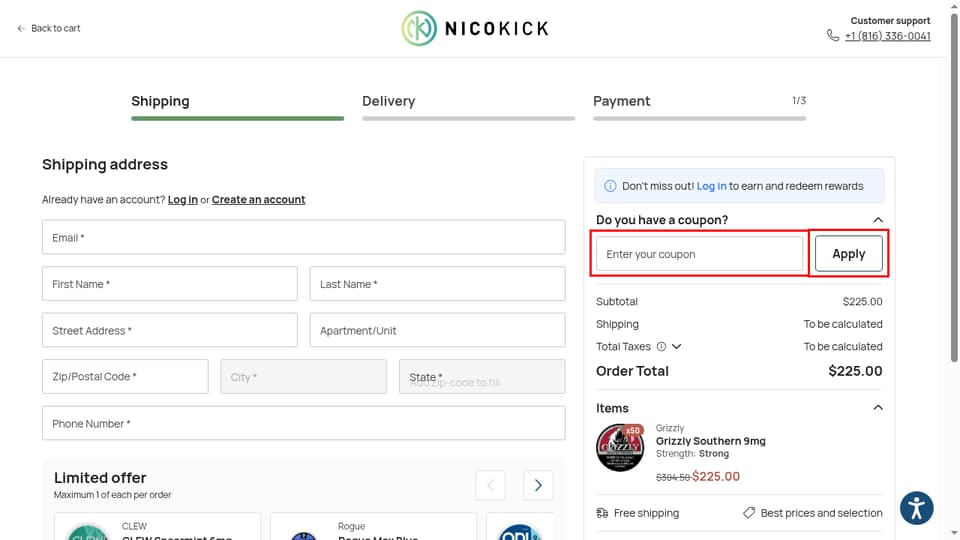Focus the Phone Number field

point(304,423)
